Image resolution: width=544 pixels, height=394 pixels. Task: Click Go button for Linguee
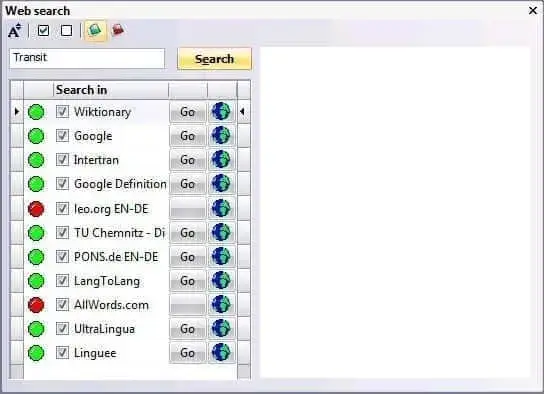(x=187, y=353)
